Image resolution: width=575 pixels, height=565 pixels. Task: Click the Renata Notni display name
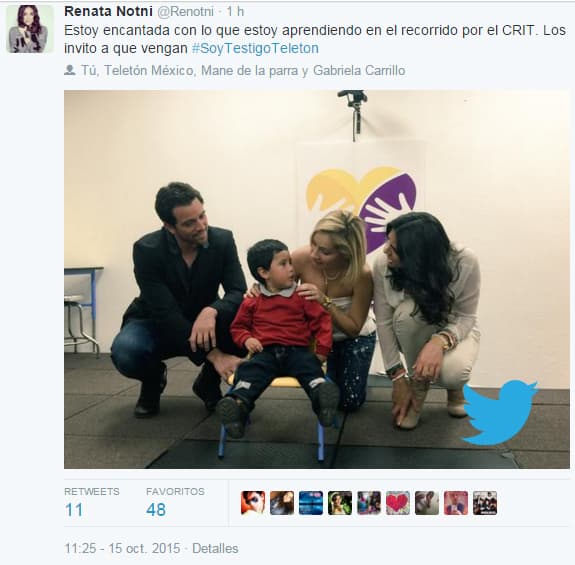coord(108,11)
